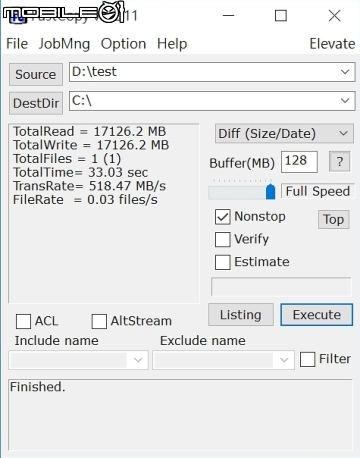Expand the Source path dropdown

pos(345,72)
